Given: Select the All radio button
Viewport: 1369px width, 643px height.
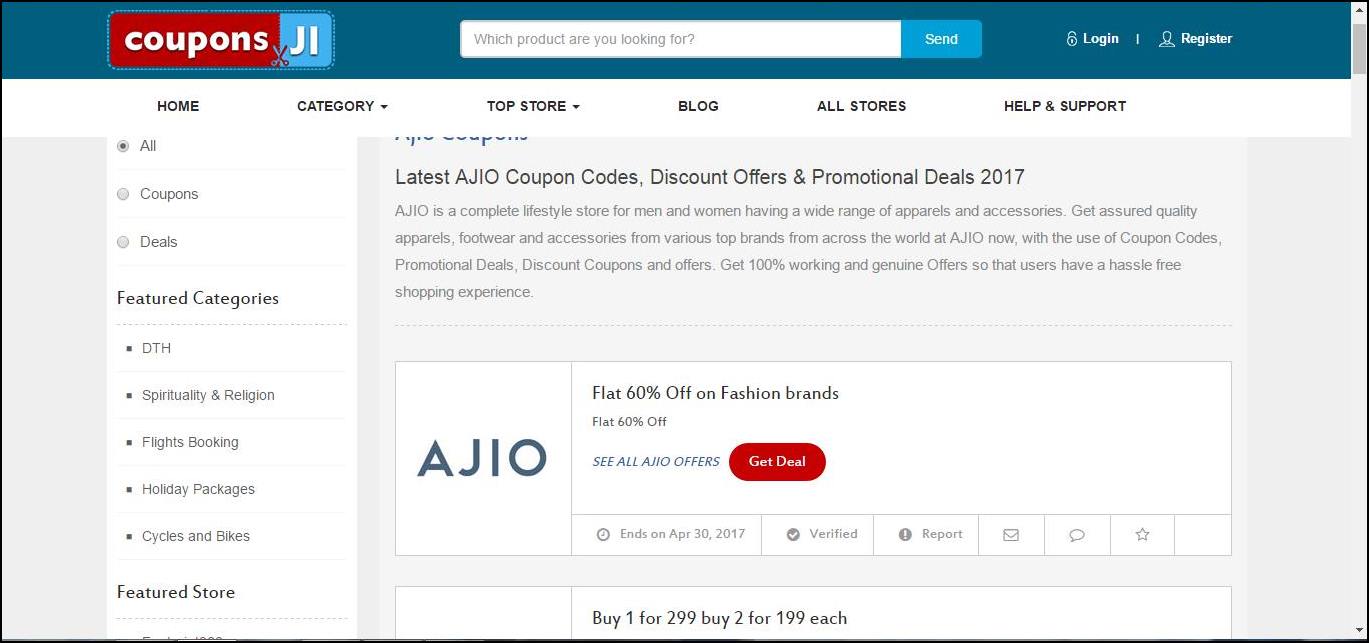Looking at the screenshot, I should (123, 146).
